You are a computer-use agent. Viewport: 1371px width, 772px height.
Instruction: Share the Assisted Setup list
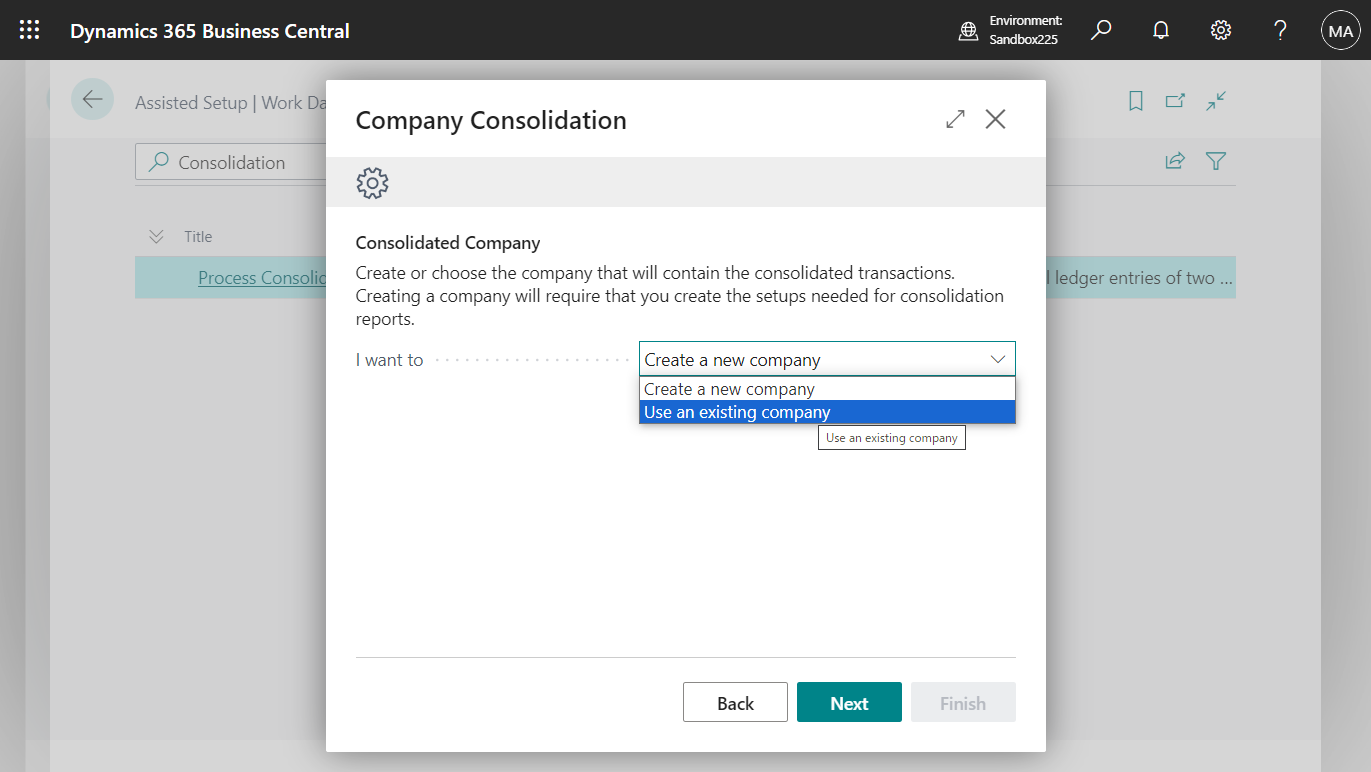tap(1175, 161)
